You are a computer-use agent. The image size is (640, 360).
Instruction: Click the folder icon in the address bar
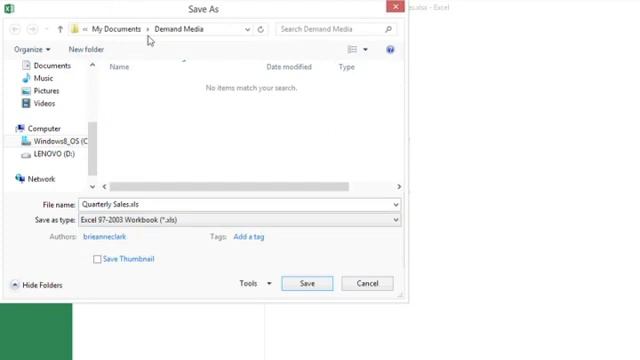click(x=75, y=29)
